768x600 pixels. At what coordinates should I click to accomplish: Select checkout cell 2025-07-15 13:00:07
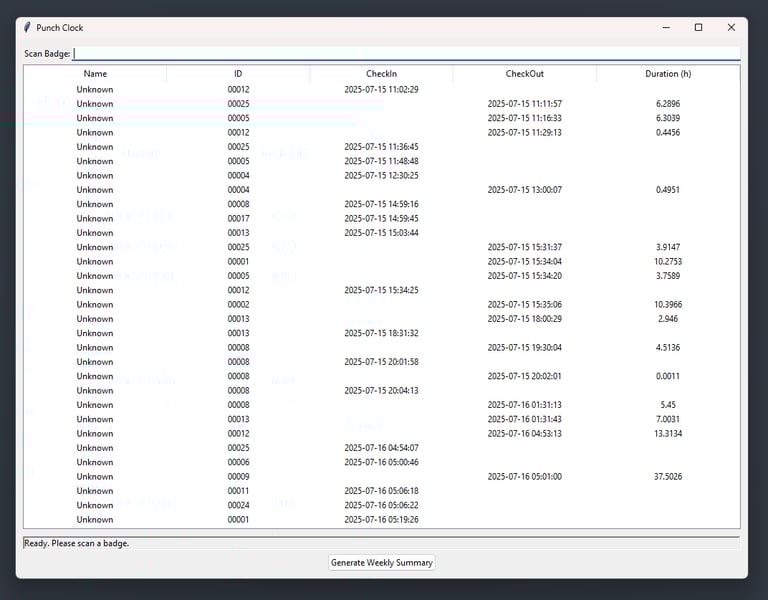point(525,190)
